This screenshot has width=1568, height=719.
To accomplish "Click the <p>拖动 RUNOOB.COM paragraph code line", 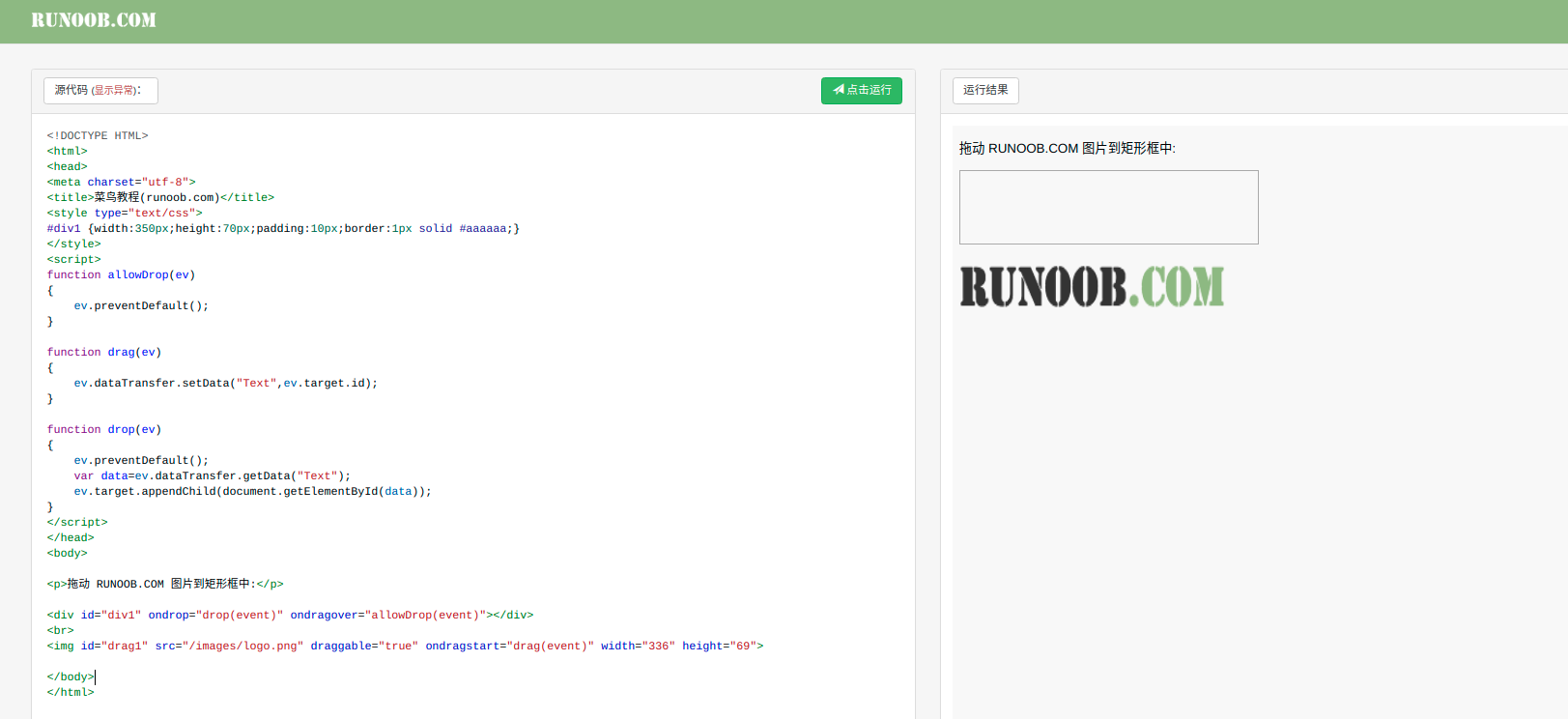I will click(x=165, y=584).
